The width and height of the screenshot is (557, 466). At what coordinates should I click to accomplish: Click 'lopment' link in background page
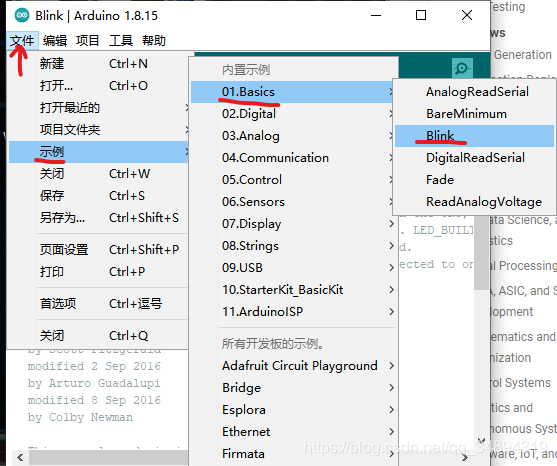[512, 312]
